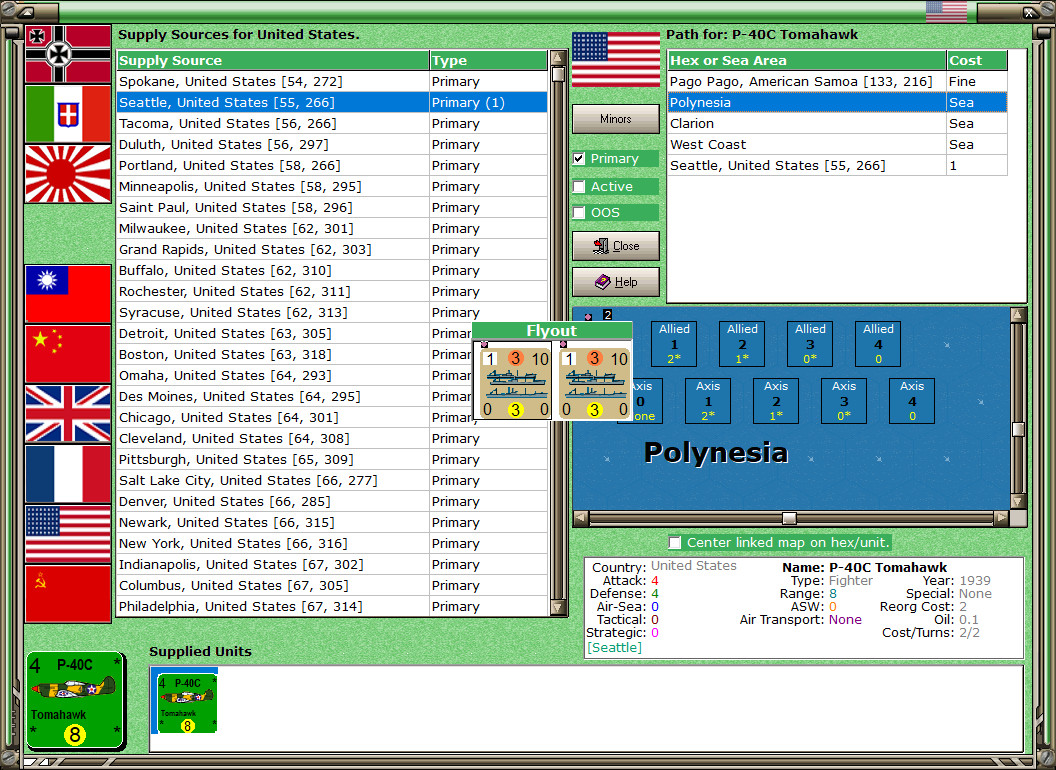1056x770 pixels.
Task: Click the supply list scrollbar down arrow
Action: click(x=558, y=608)
